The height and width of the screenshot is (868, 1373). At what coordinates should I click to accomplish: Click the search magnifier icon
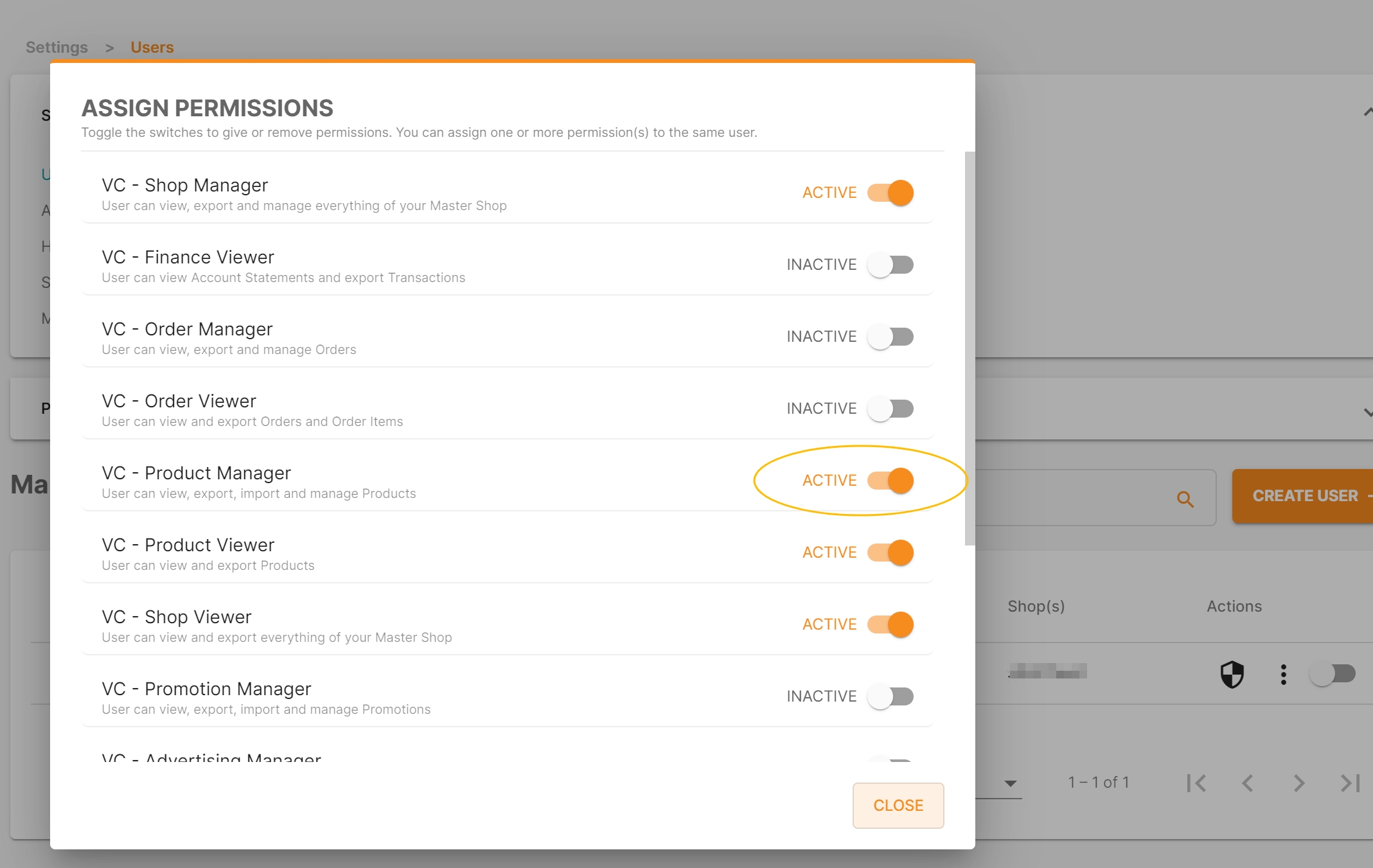pos(1185,499)
